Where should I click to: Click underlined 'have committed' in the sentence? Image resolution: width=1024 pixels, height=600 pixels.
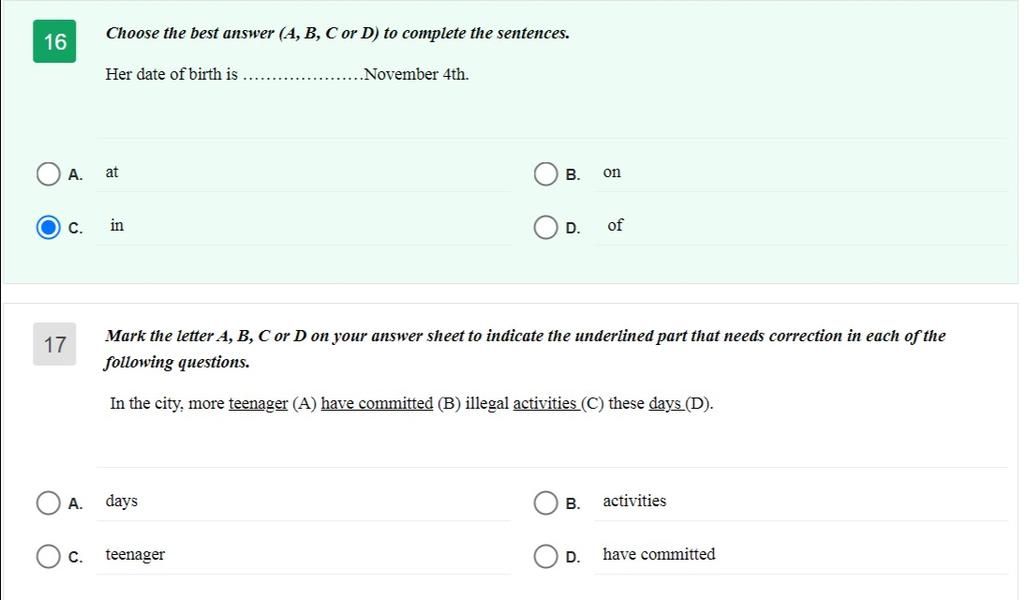(x=377, y=403)
